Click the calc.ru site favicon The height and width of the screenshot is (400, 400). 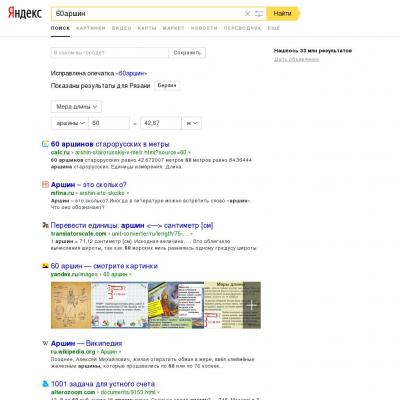coord(45,144)
